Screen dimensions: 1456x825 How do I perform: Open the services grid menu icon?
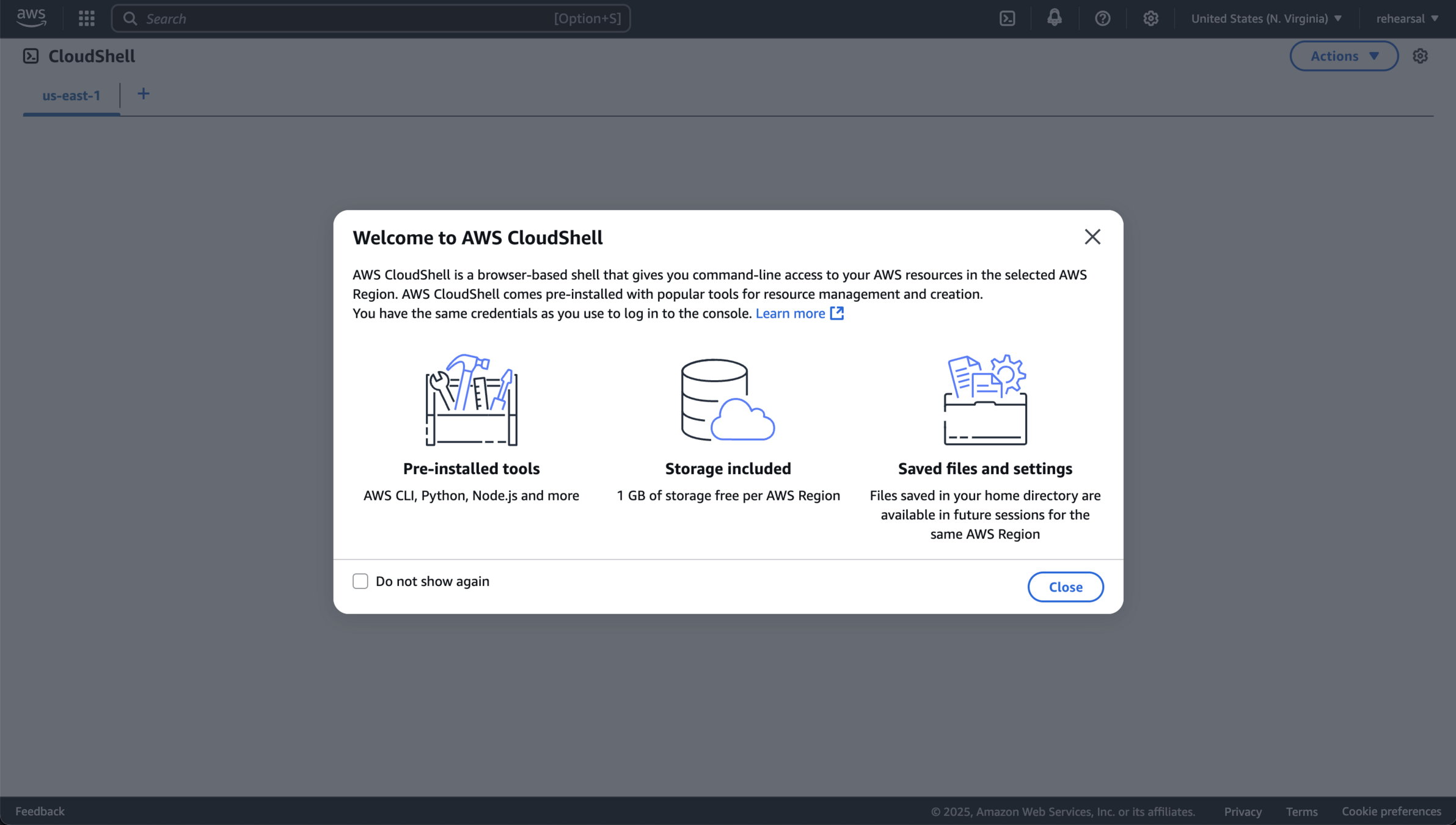[87, 18]
